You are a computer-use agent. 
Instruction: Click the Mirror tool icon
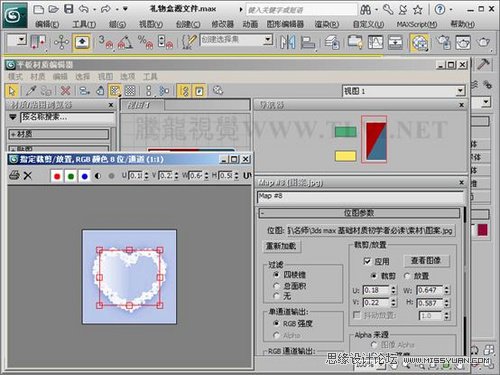coord(287,42)
